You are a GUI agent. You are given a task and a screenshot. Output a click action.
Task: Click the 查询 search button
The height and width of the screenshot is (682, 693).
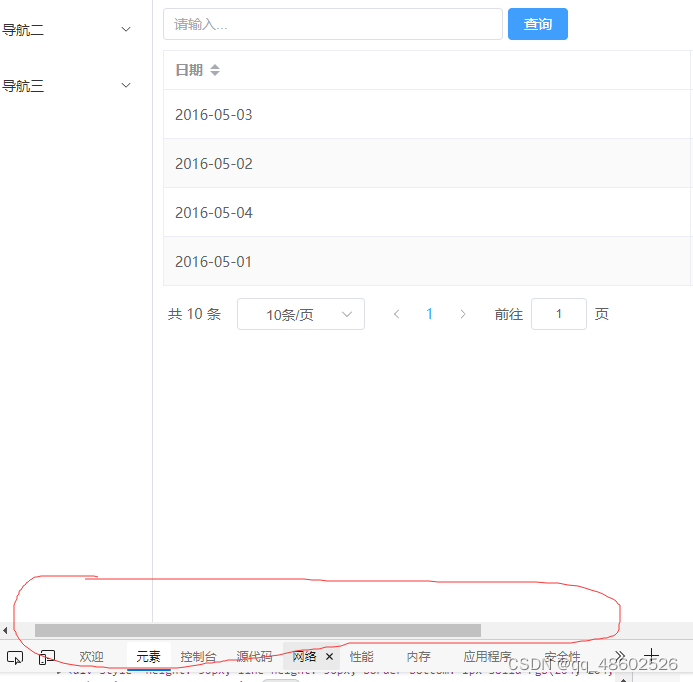(x=537, y=24)
